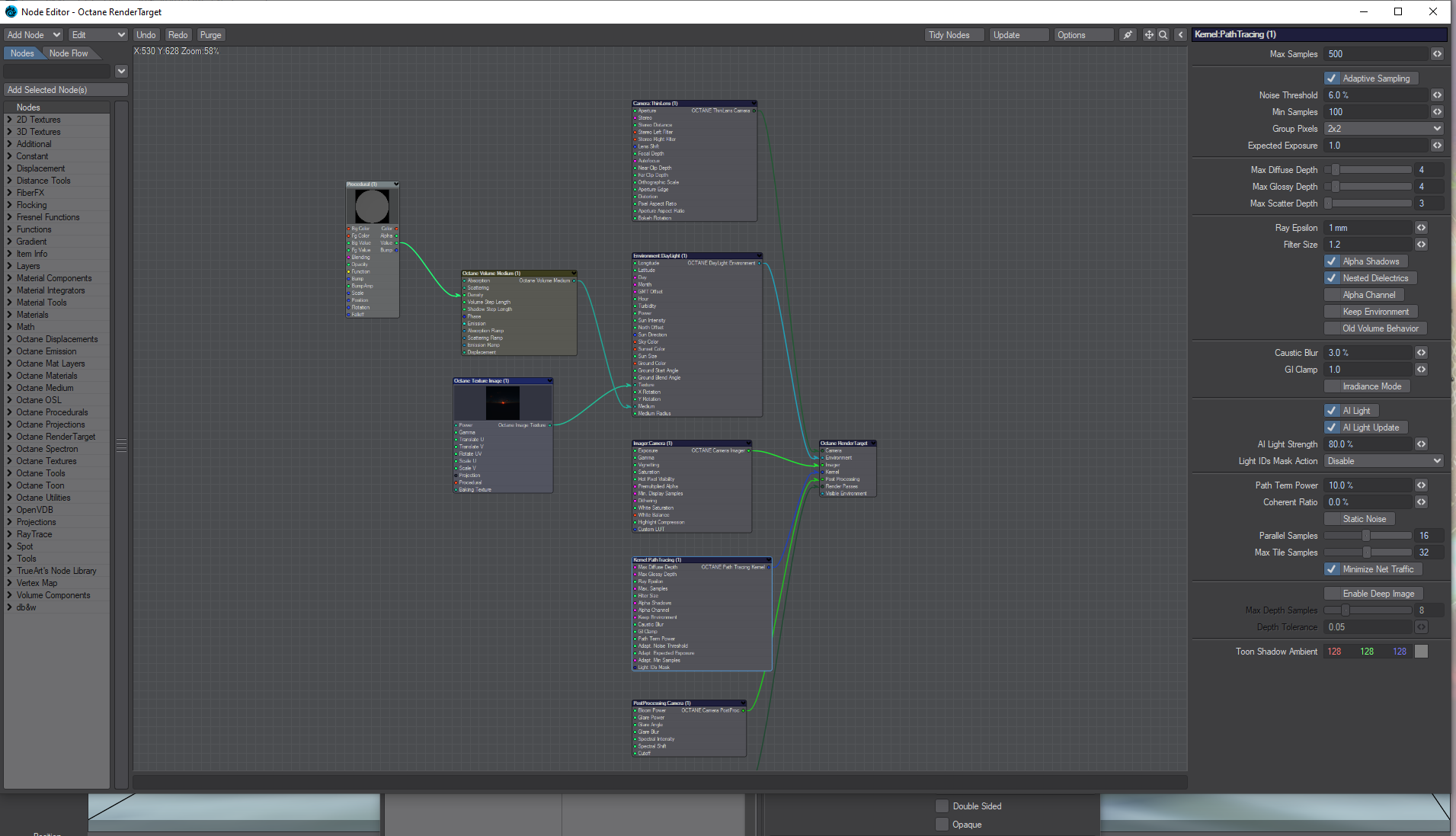
Task: Click the Toon Shadow Ambient color swatch
Action: pos(1421,652)
